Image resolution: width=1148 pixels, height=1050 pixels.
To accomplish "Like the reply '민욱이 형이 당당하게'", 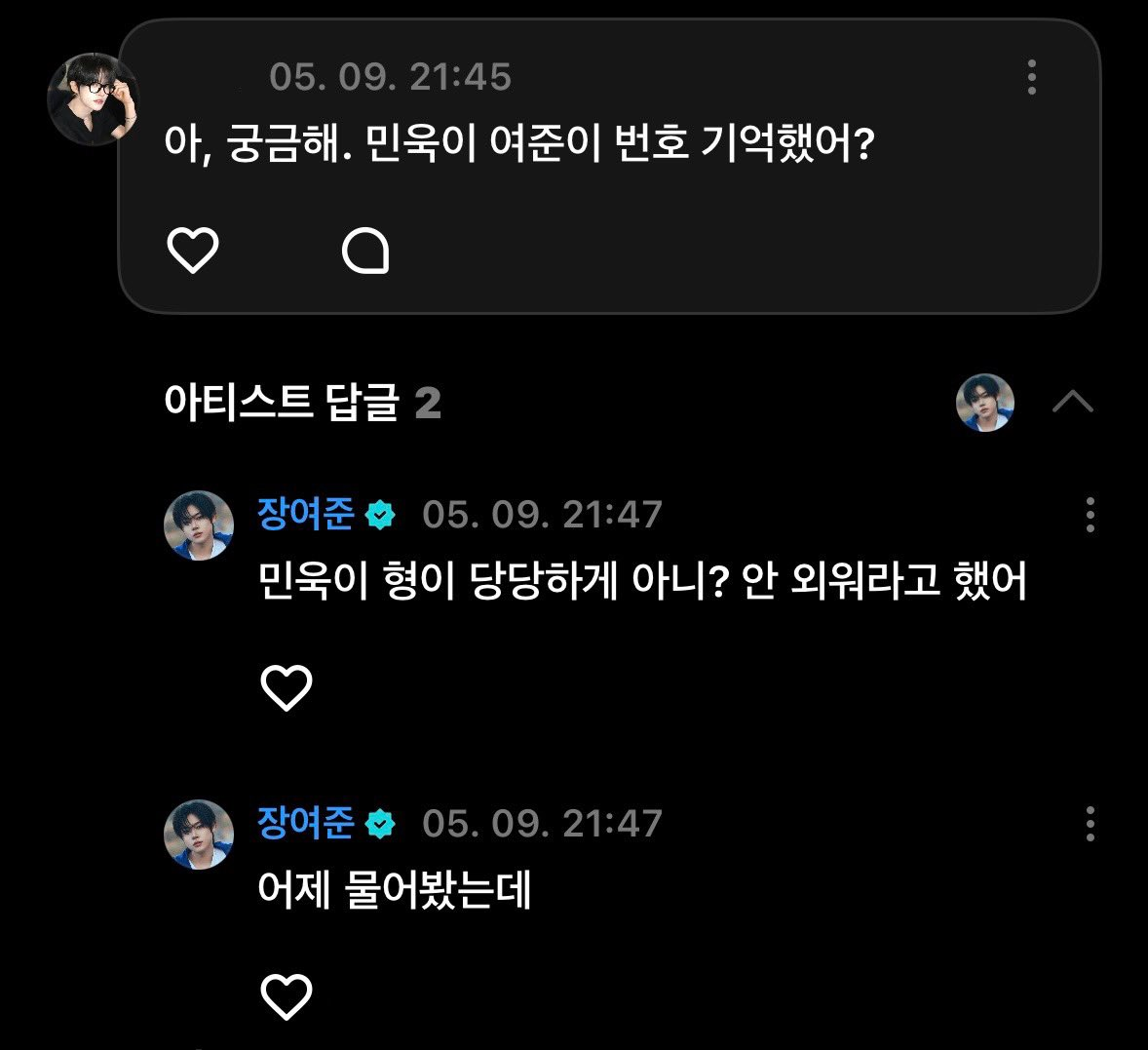I will pos(287,687).
